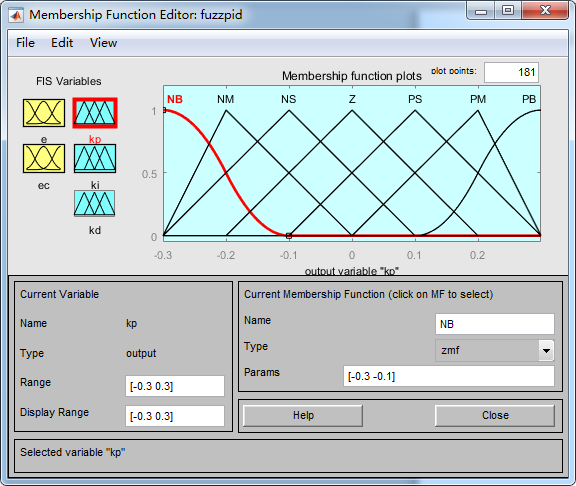
Task: Select the PB membership function label
Action: point(529,99)
